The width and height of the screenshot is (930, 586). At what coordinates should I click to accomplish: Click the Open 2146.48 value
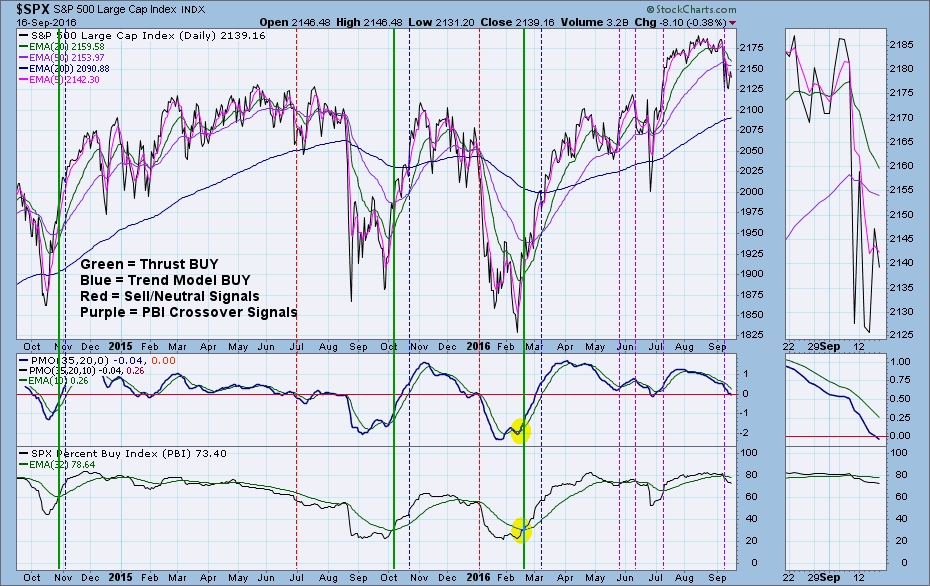pos(295,23)
